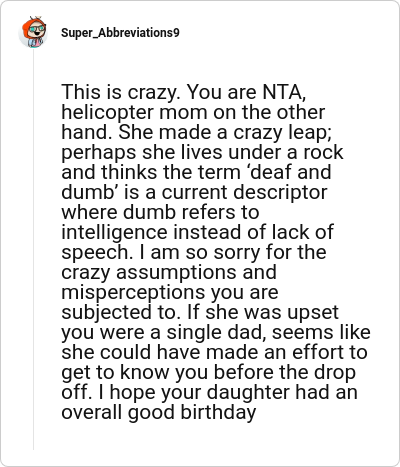Click the words 'lives under a rock'

point(262,152)
